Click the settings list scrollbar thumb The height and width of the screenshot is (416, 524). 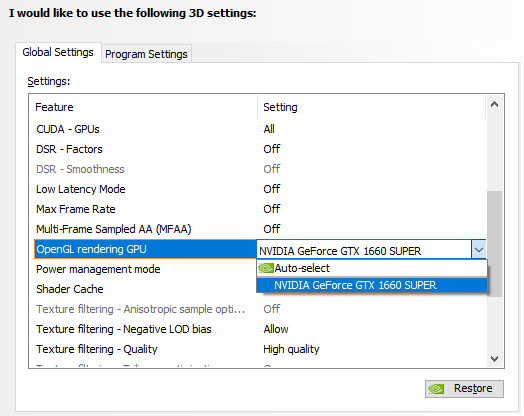pos(495,244)
